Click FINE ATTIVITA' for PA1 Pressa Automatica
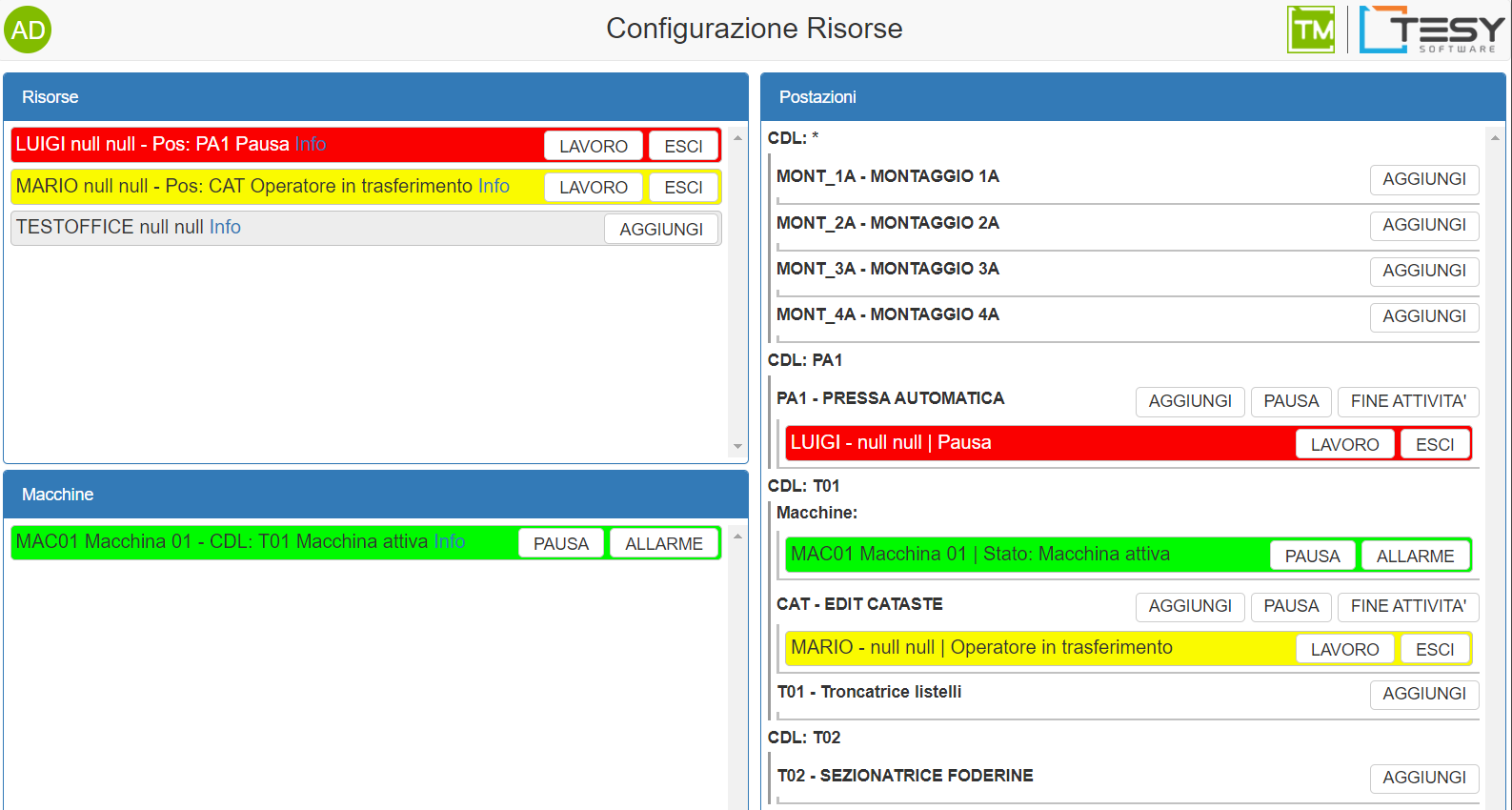The image size is (1512, 810). pyautogui.click(x=1407, y=401)
